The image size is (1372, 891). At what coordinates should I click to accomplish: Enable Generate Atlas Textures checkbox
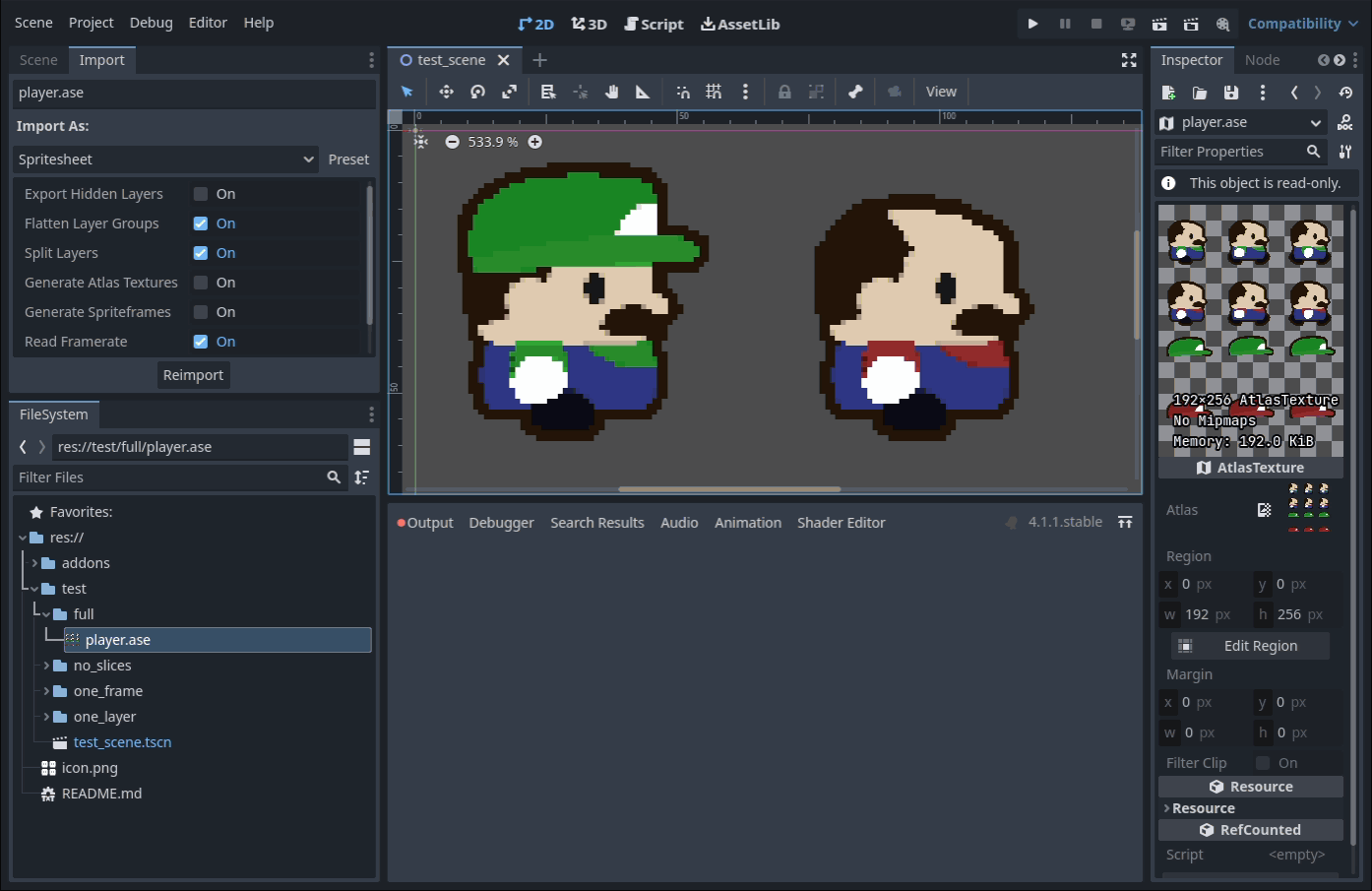click(201, 283)
